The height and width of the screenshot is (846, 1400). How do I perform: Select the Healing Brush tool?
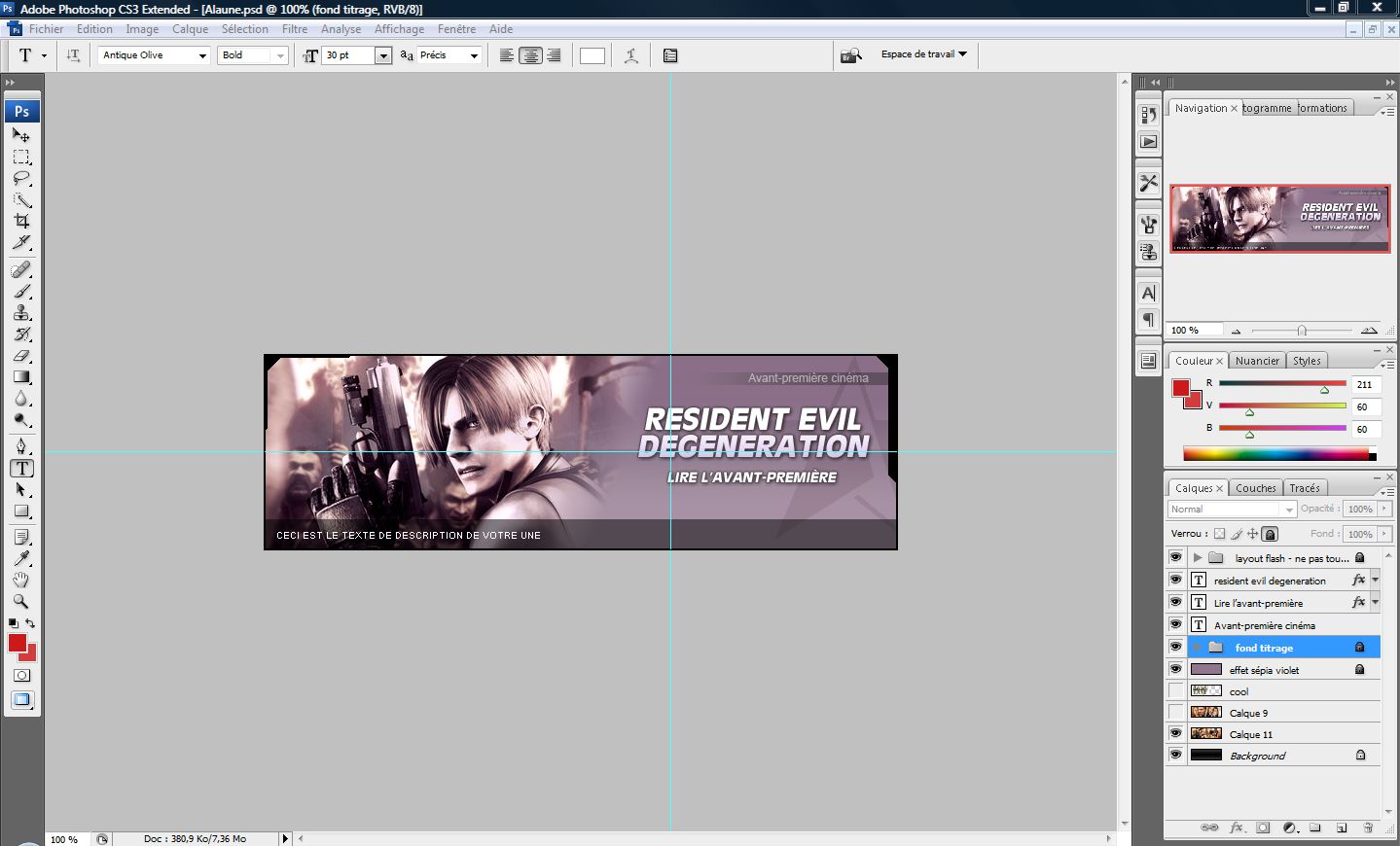[x=21, y=269]
